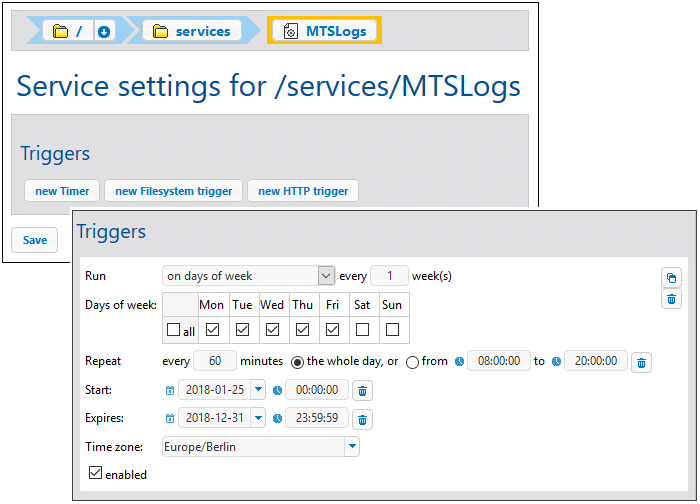The width and height of the screenshot is (700, 504).
Task: Select the 'from' time range radio button
Action: point(412,362)
